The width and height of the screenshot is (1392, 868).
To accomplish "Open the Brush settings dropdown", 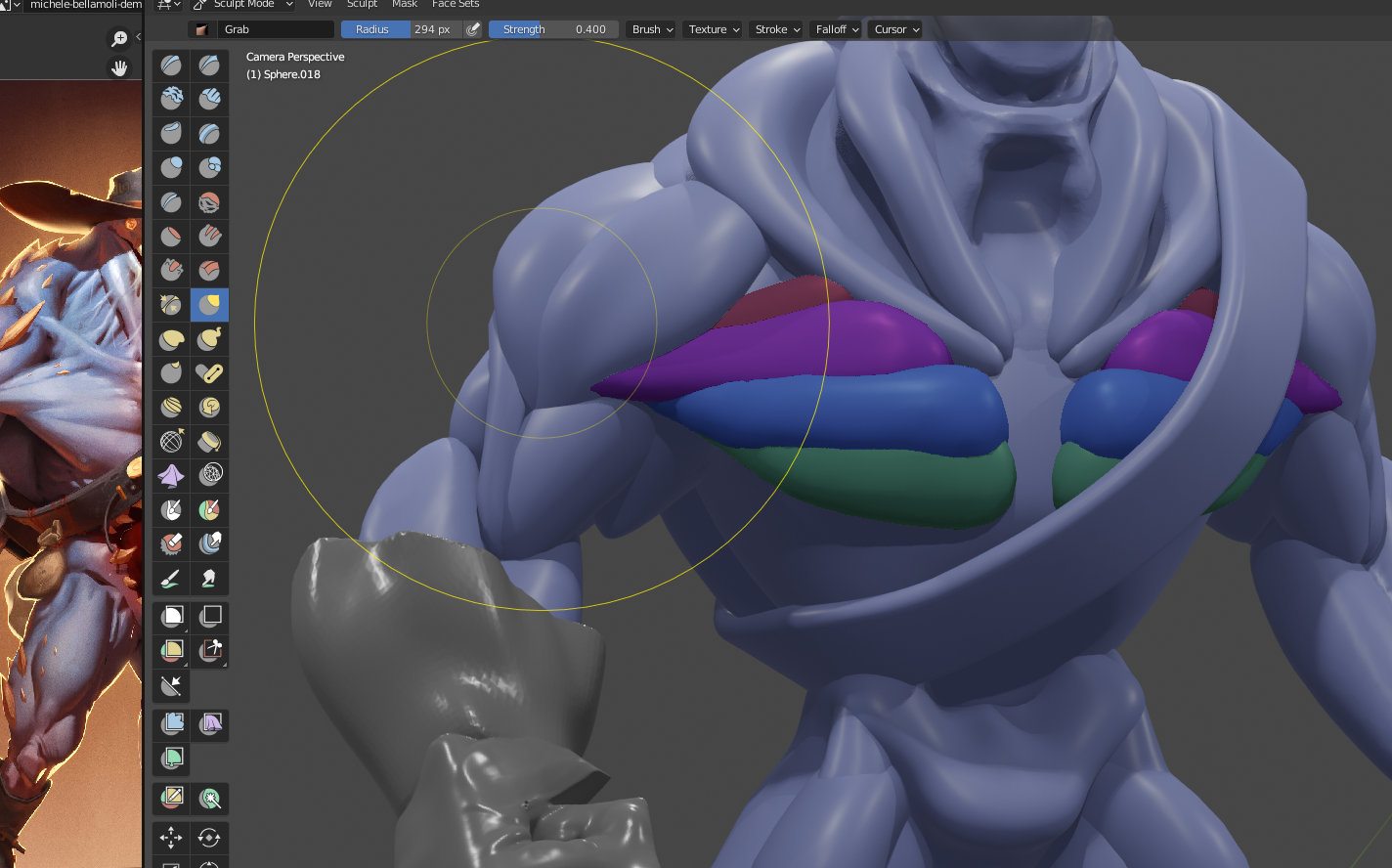I will (653, 29).
